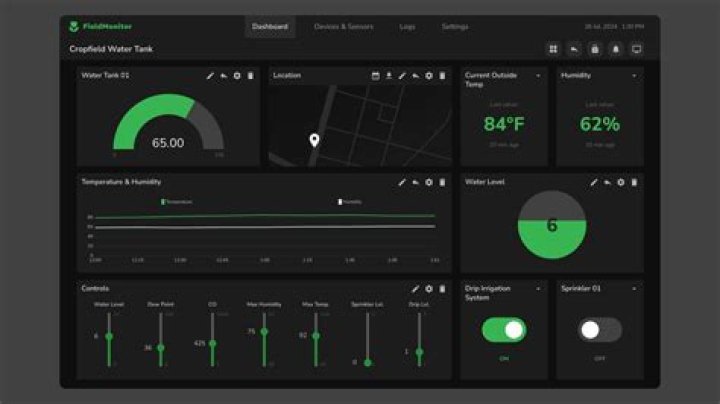Viewport: 720px width, 404px height.
Task: Expand Drip Irrigation System widget dropdown
Action: [538, 289]
